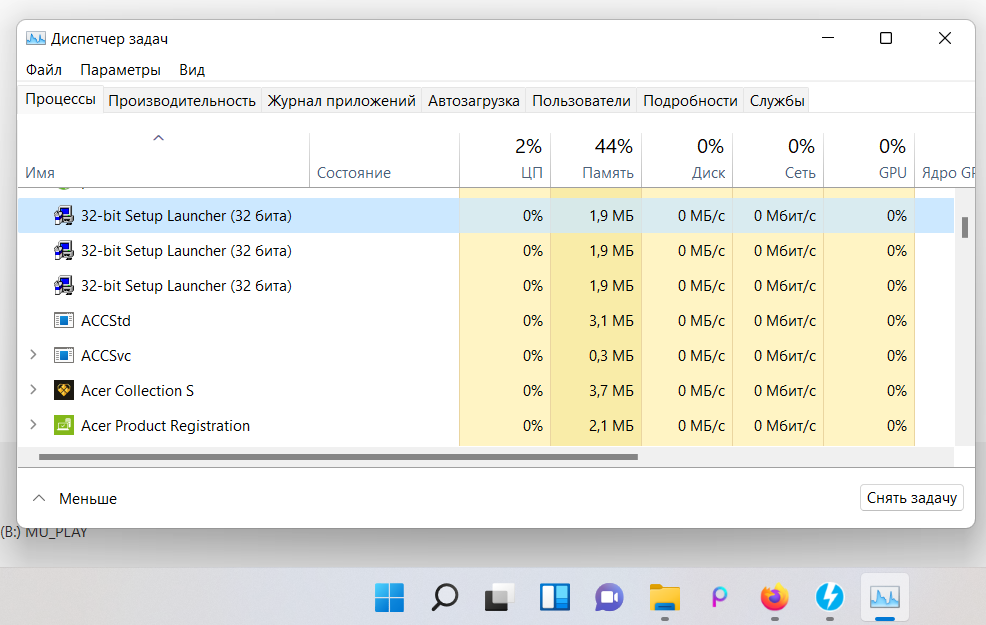This screenshot has height=625, width=986.
Task: Click the horizontal scrollbar thumb
Action: click(338, 457)
